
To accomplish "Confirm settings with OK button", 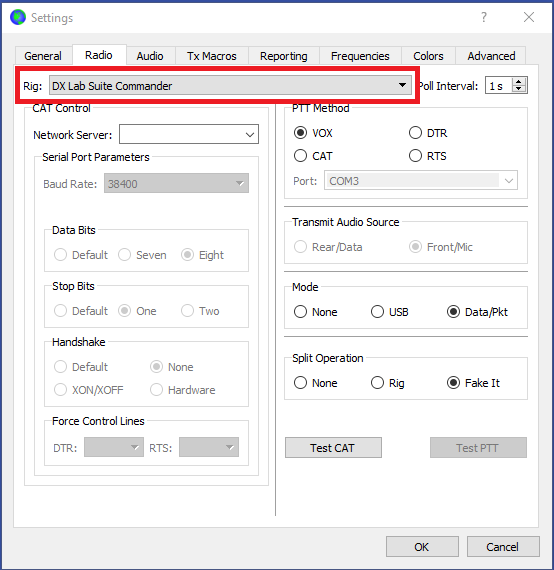I will tap(422, 546).
